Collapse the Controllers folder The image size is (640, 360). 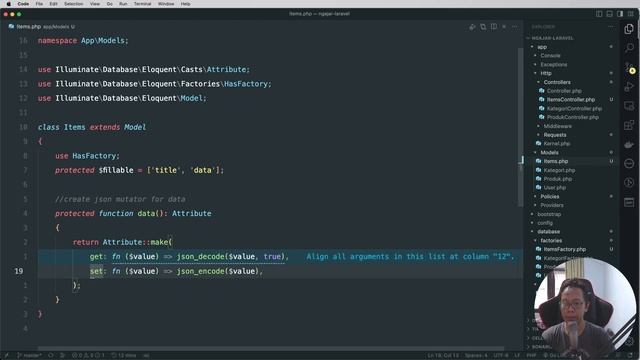click(x=557, y=82)
